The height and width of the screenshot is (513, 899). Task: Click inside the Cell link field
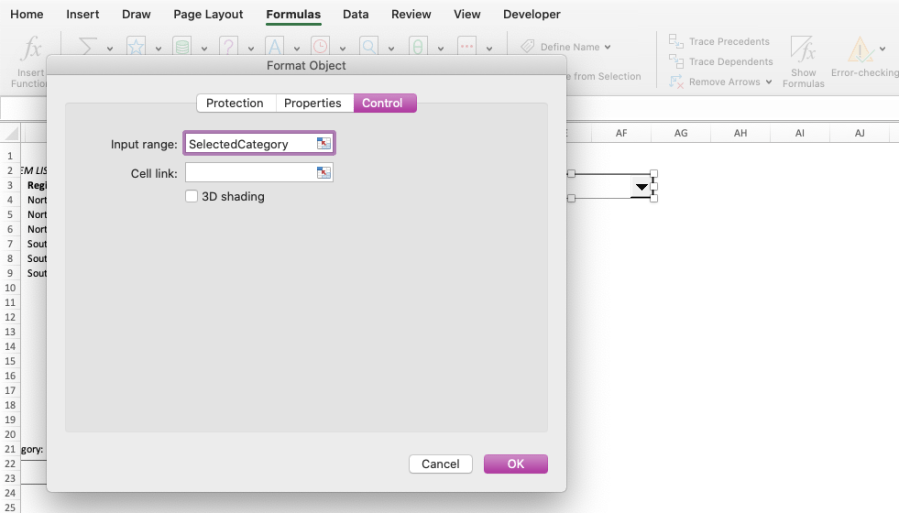[251, 173]
